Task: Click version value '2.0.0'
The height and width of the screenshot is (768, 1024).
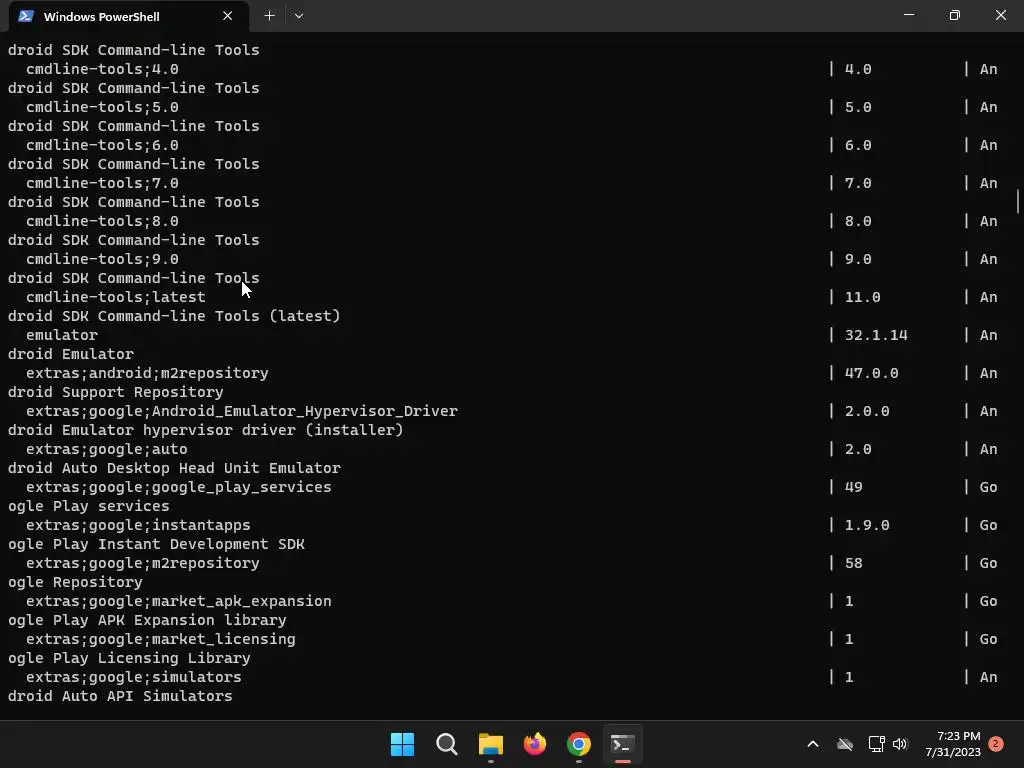Action: [867, 411]
